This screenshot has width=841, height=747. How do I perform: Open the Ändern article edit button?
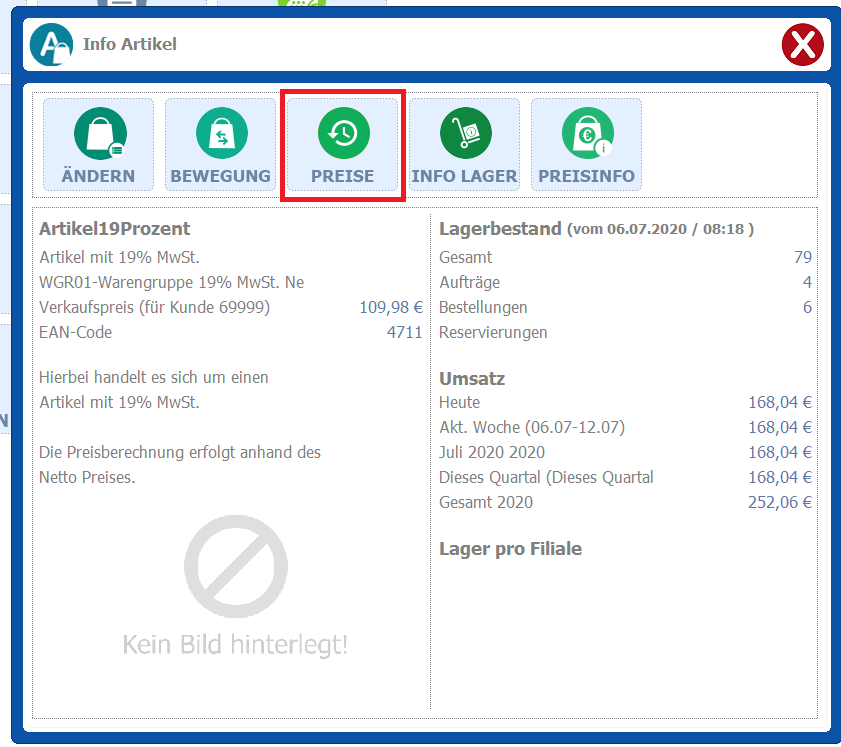click(98, 146)
